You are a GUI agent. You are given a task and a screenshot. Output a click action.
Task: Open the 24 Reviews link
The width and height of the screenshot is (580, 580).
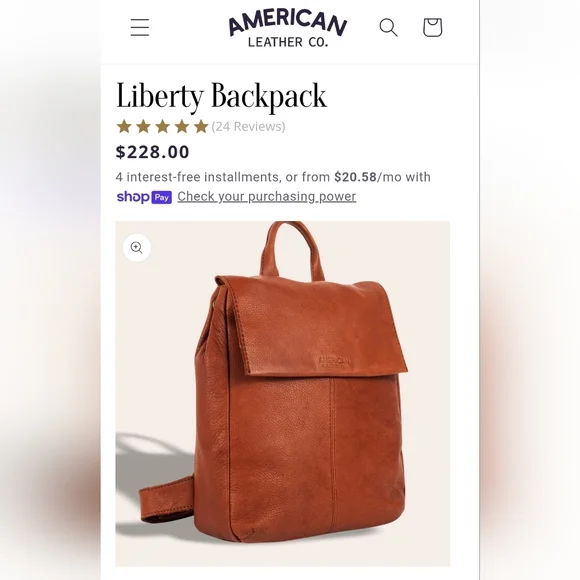248,127
